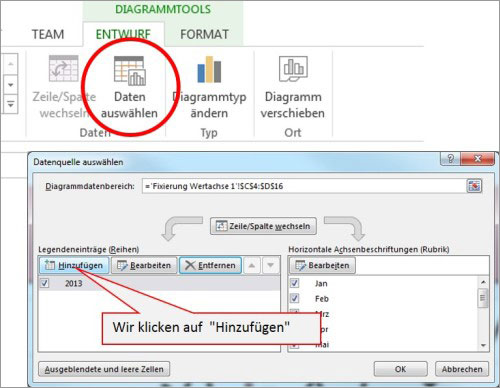Click Hinzufügen to add a series
The width and height of the screenshot is (500, 388).
[x=74, y=265]
